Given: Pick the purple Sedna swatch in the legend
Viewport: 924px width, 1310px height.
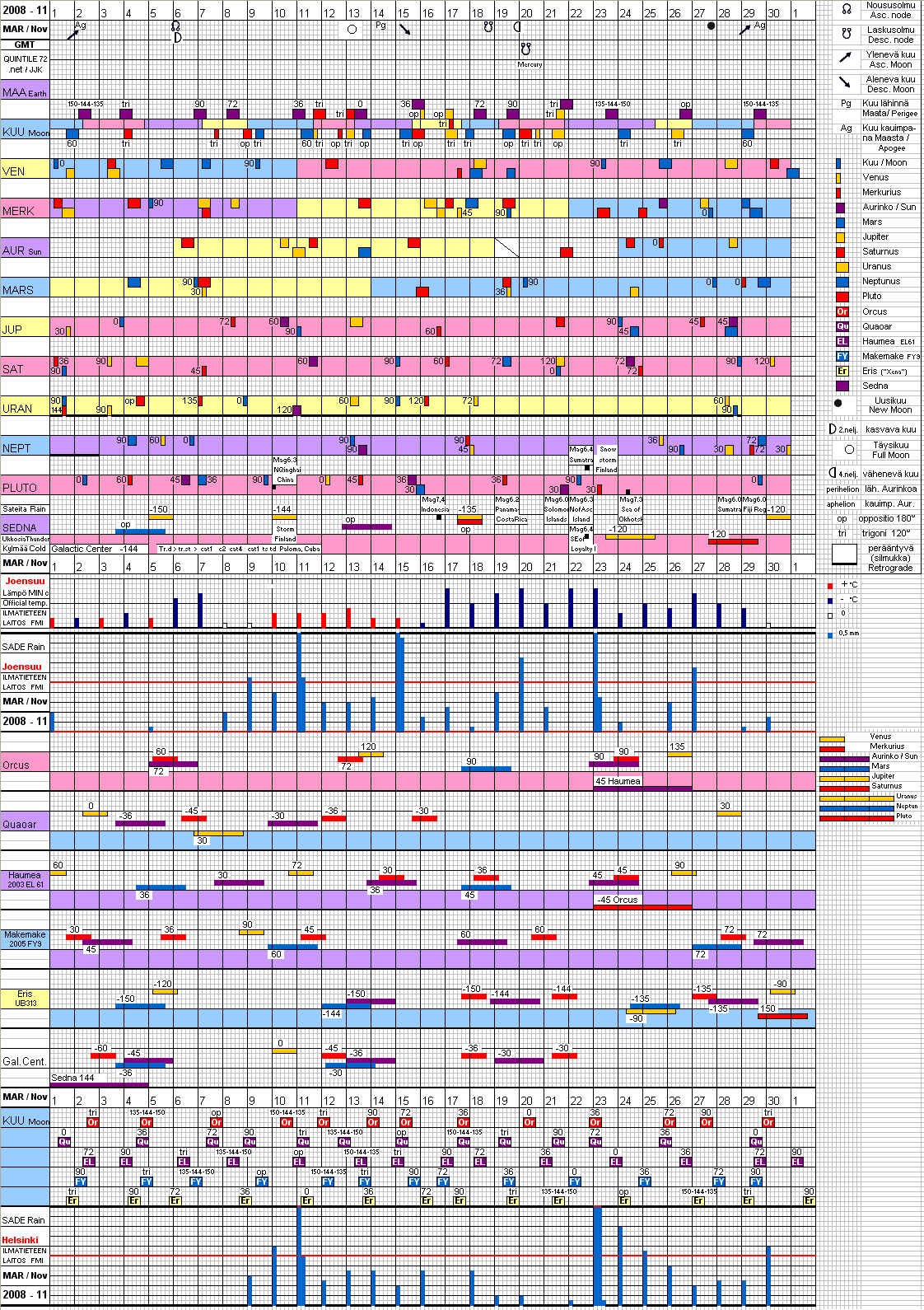Looking at the screenshot, I should (842, 386).
